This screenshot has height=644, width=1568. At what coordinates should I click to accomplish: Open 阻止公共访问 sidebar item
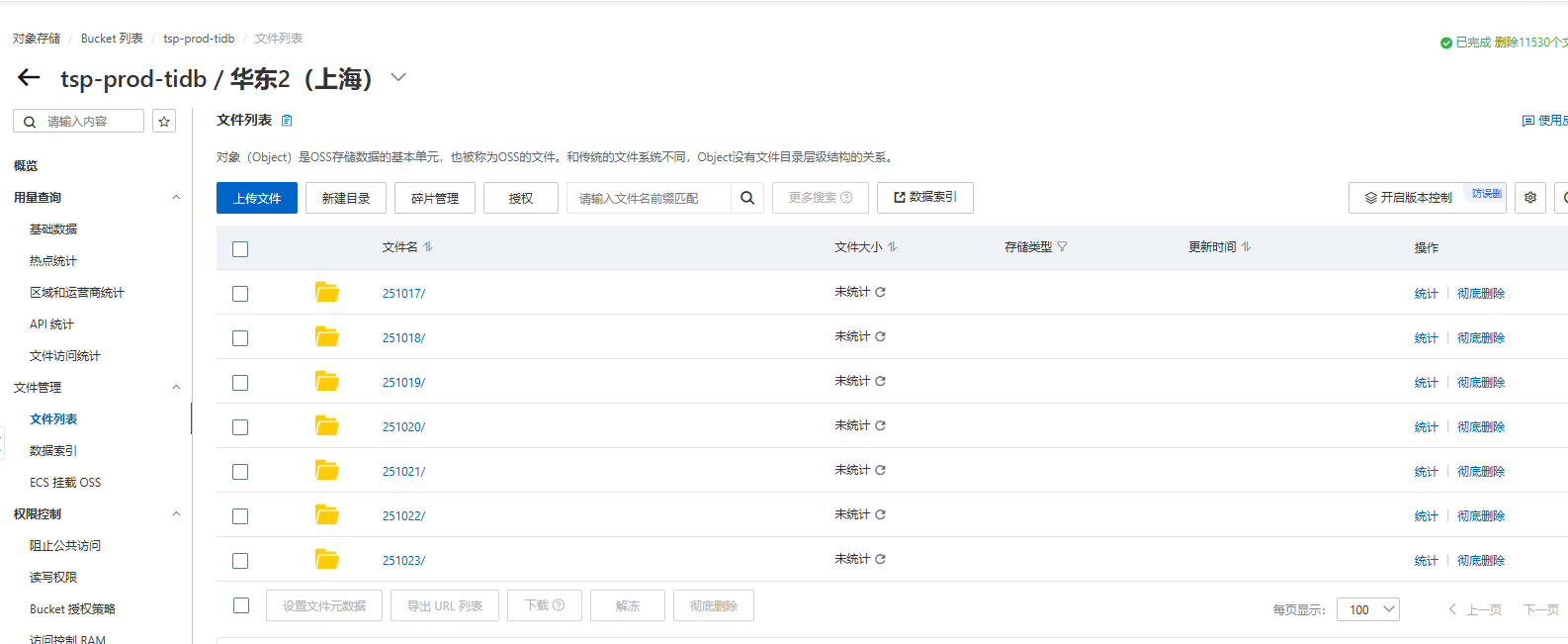tap(65, 546)
